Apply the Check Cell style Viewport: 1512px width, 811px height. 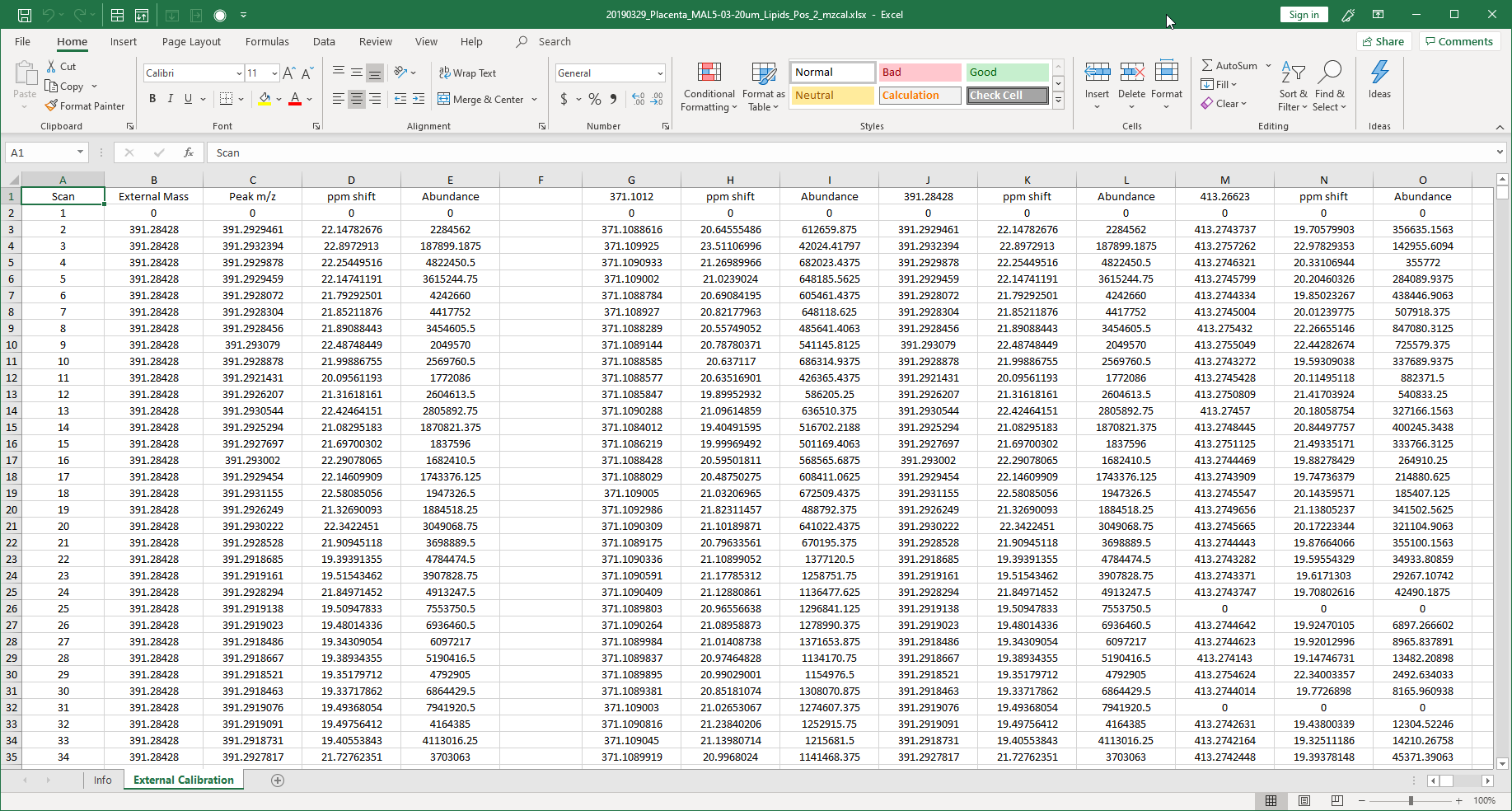pos(1007,96)
